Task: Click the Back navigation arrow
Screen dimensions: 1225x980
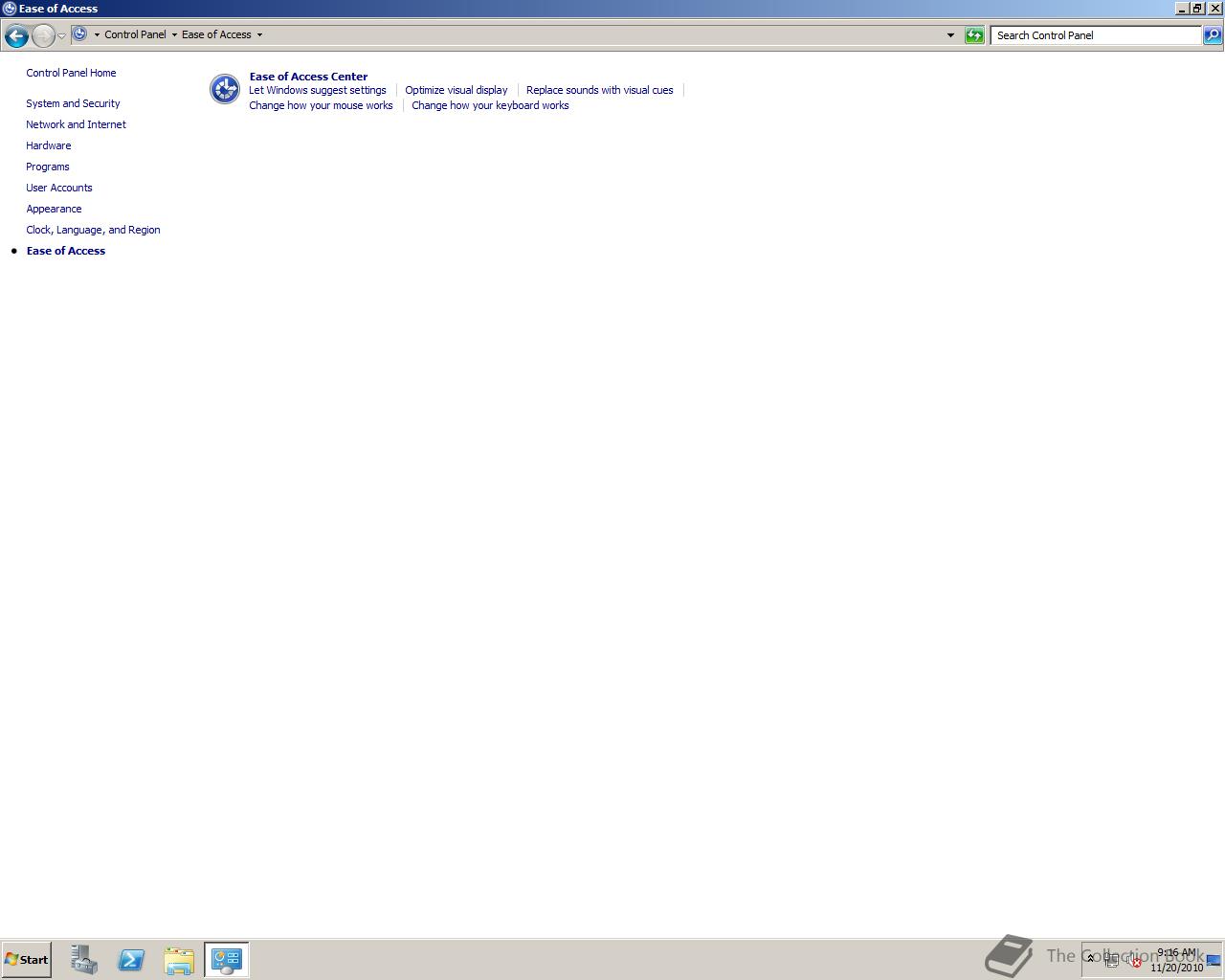Action: (16, 35)
